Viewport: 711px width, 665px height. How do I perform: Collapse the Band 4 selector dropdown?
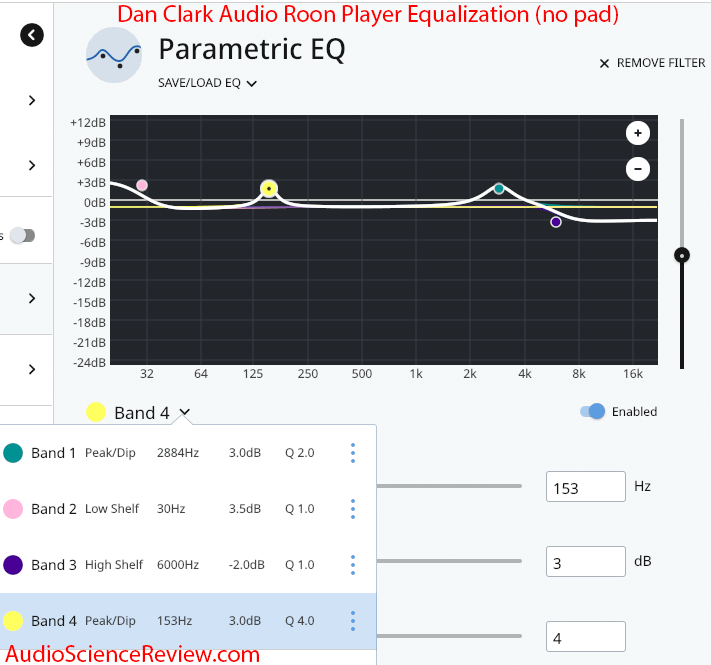(184, 412)
